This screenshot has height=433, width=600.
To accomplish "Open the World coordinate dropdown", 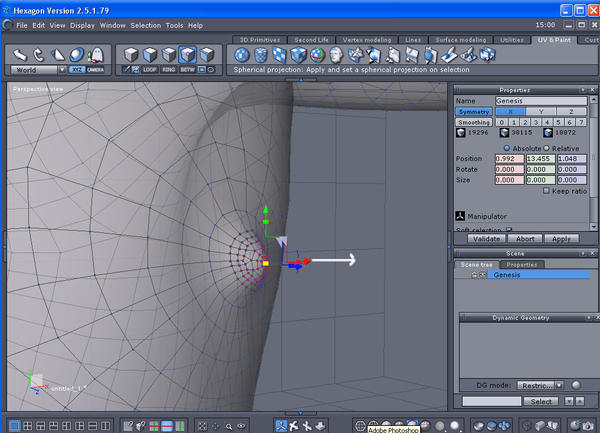I will [x=62, y=70].
